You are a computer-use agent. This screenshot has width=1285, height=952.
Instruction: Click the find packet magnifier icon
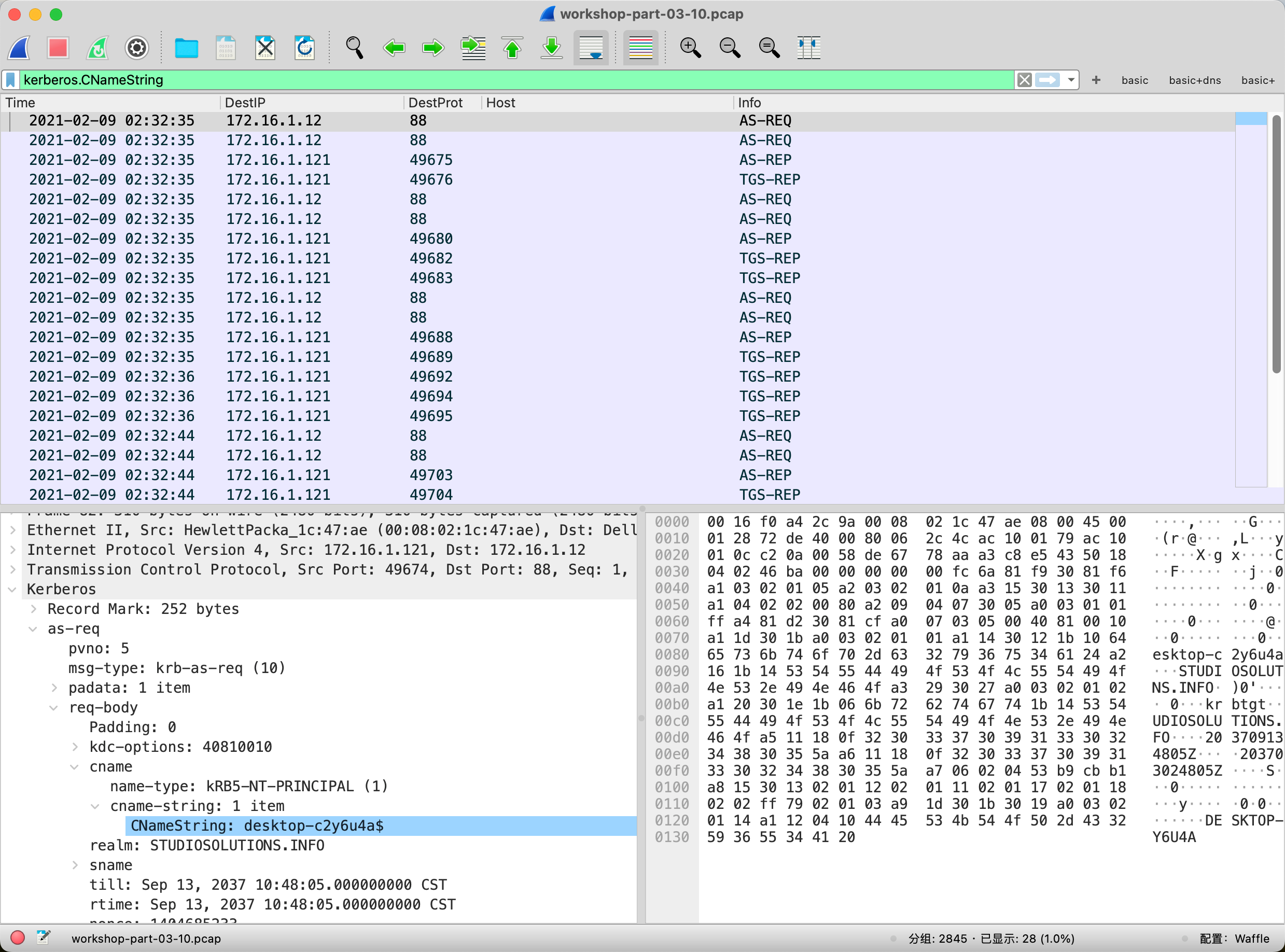tap(354, 48)
